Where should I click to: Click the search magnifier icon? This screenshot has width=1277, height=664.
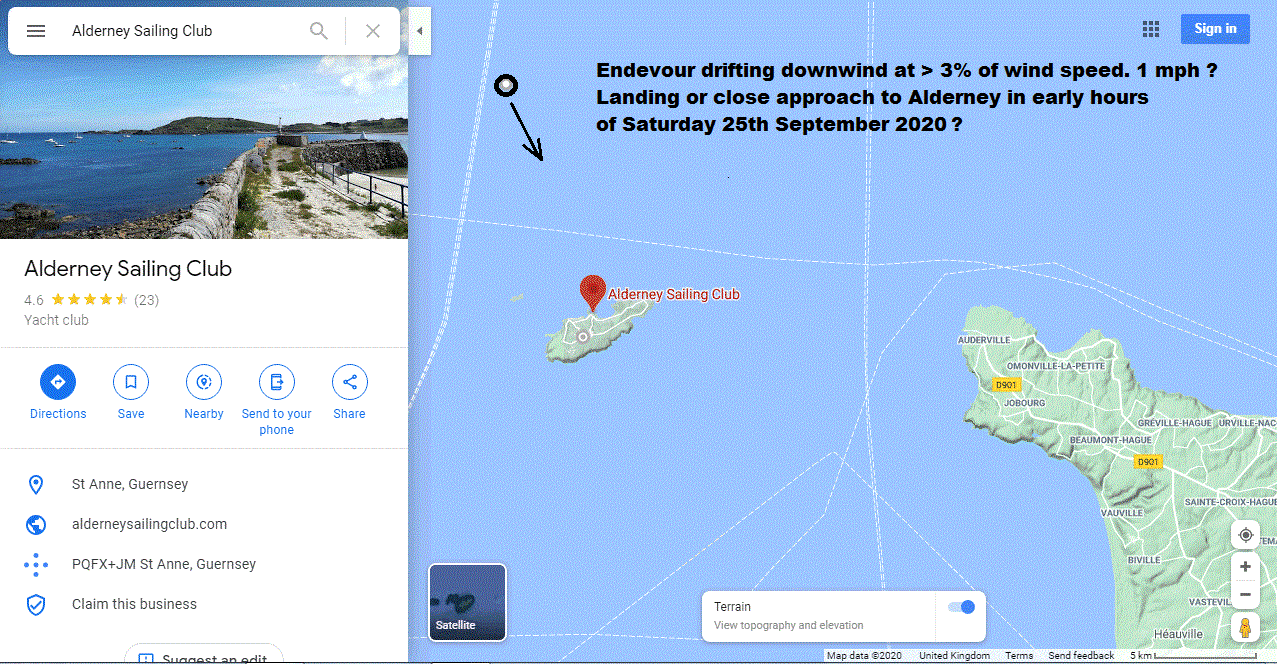point(319,31)
